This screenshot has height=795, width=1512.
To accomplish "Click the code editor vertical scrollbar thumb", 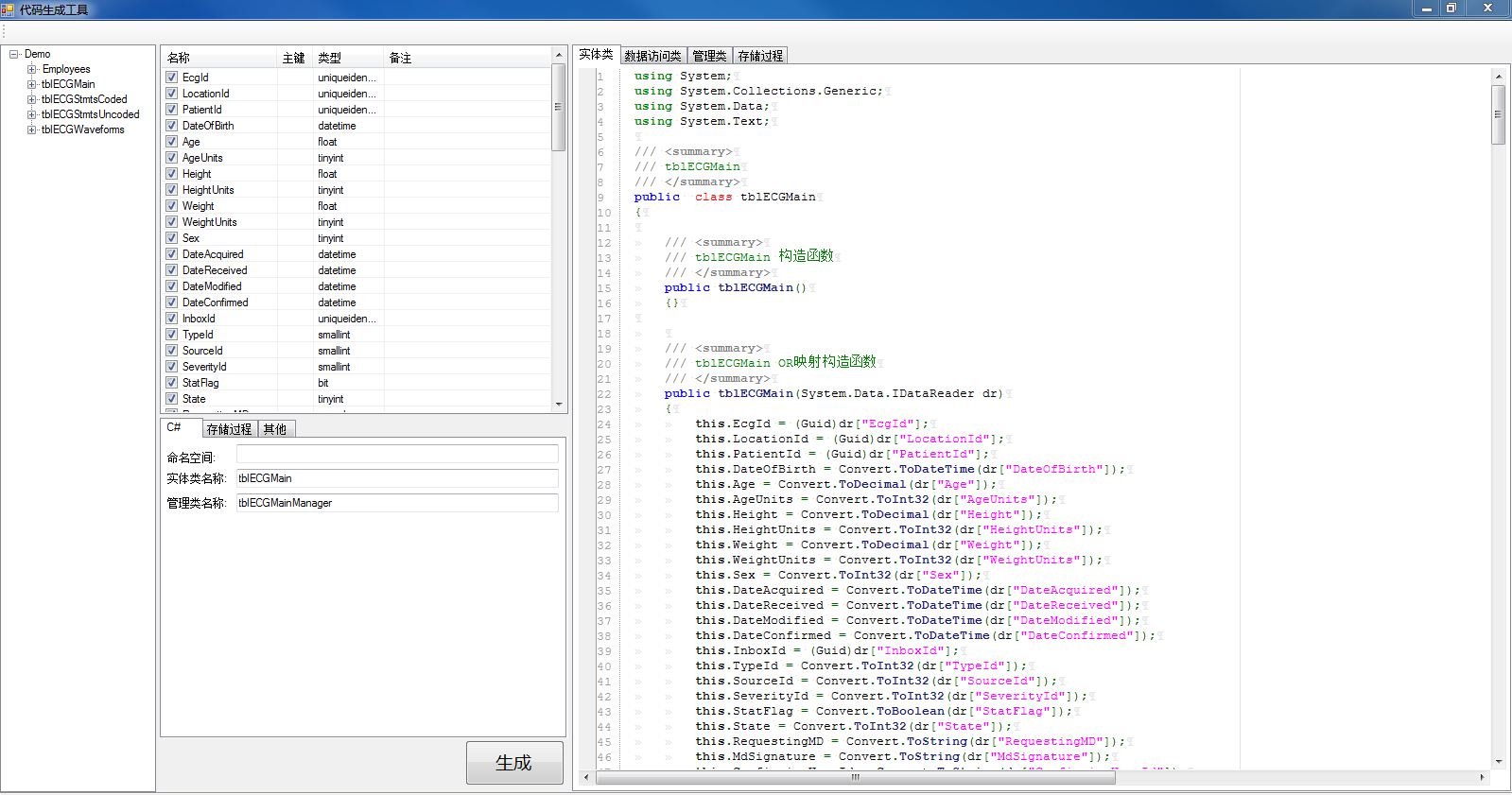I will 1498,114.
